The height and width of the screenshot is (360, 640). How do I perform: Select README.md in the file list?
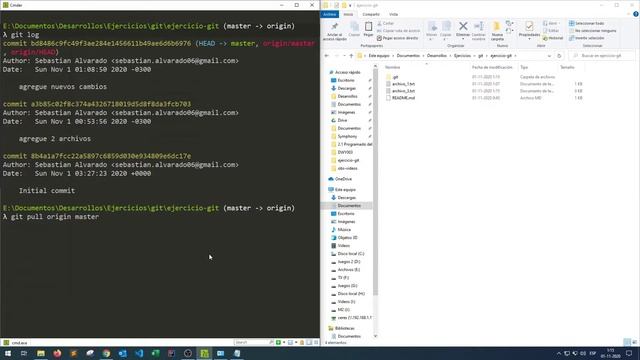pyautogui.click(x=403, y=98)
